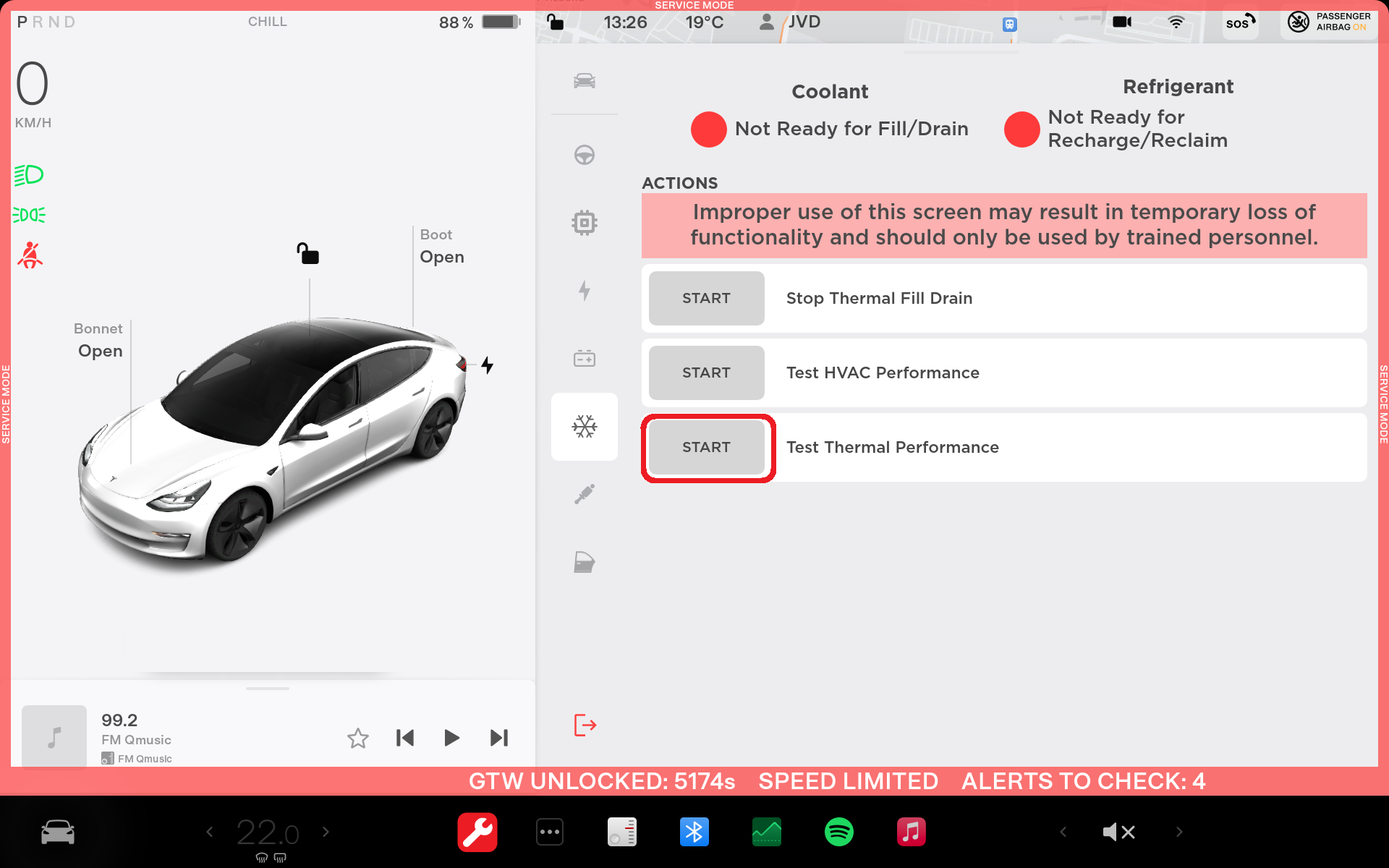This screenshot has height=868, width=1389.
Task: Open the three-dots app launcher
Action: (550, 832)
